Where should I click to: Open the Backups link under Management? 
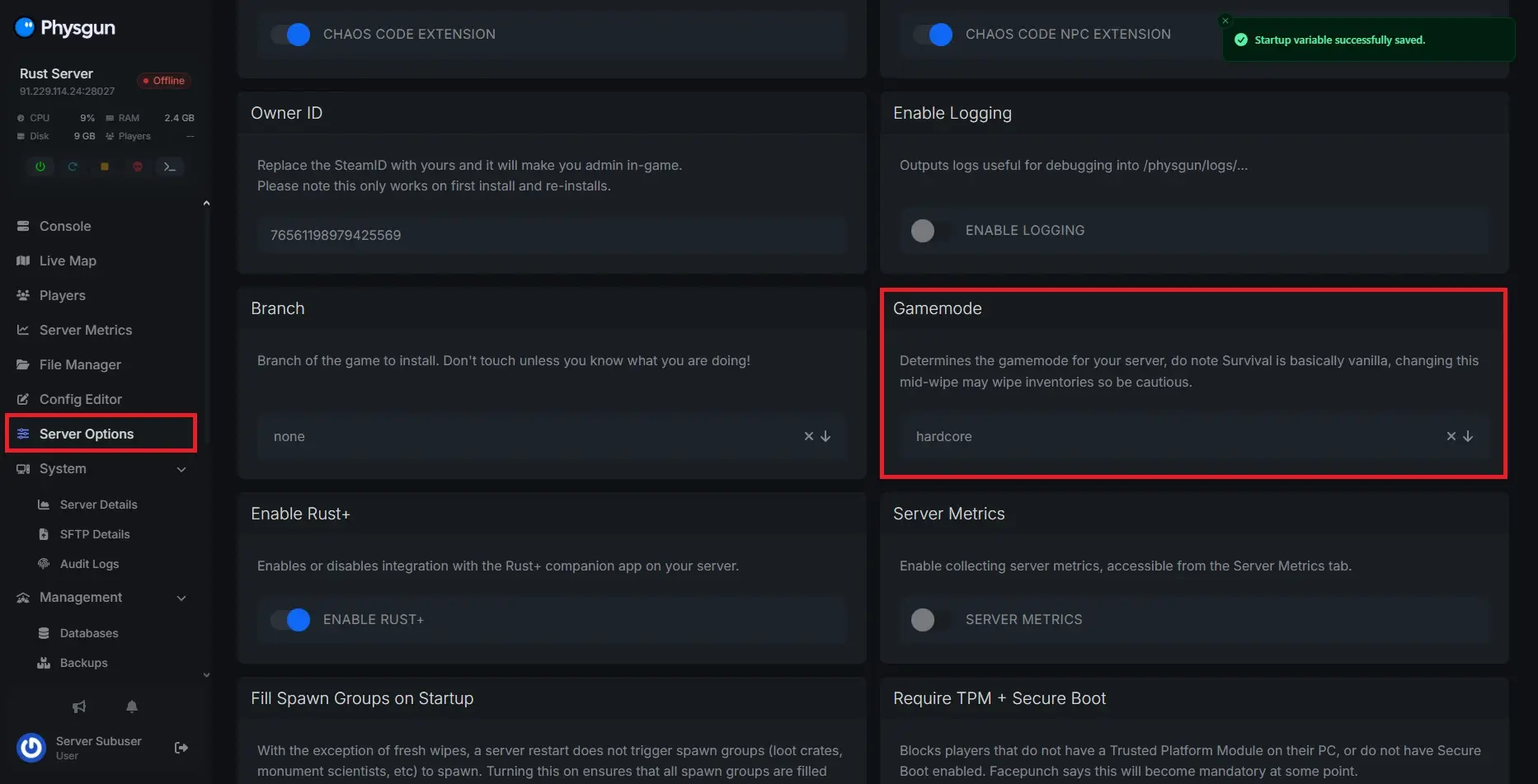point(83,663)
